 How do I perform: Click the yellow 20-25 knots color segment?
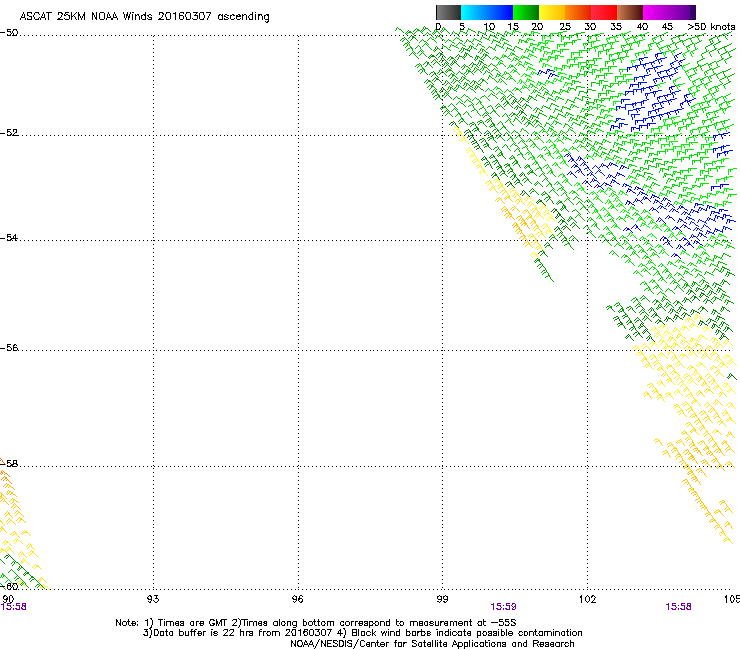552,12
